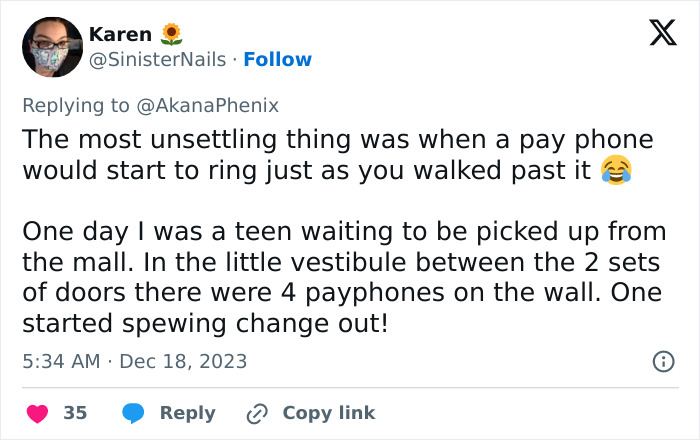Follow the SinisterNails account

tap(279, 60)
